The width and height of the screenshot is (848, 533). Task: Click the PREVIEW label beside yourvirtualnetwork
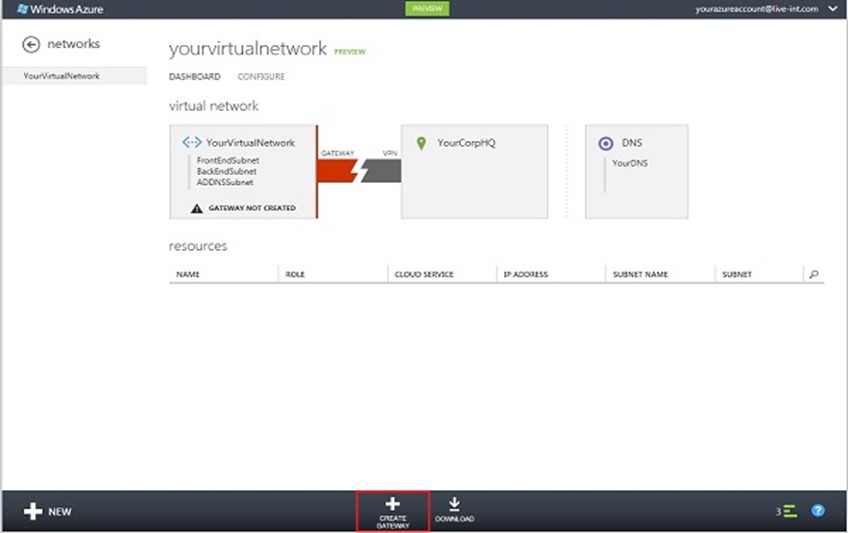click(350, 52)
